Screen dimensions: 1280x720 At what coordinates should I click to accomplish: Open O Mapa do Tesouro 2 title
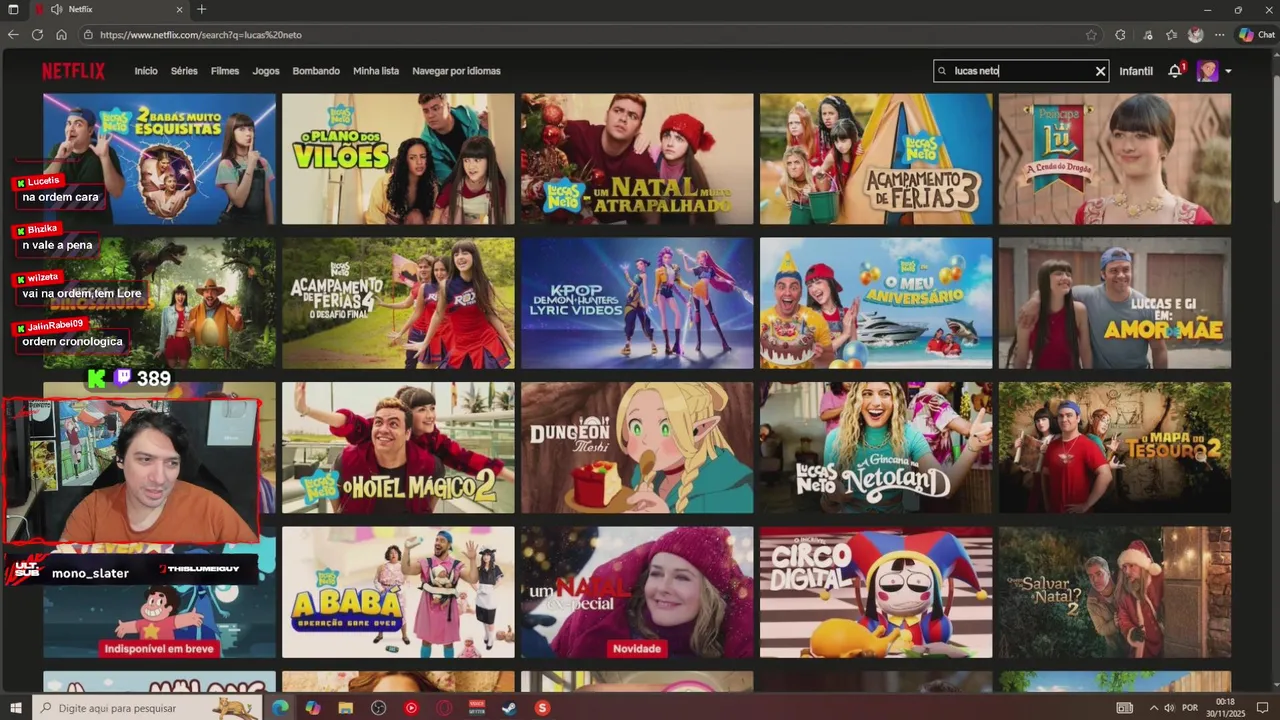1115,448
